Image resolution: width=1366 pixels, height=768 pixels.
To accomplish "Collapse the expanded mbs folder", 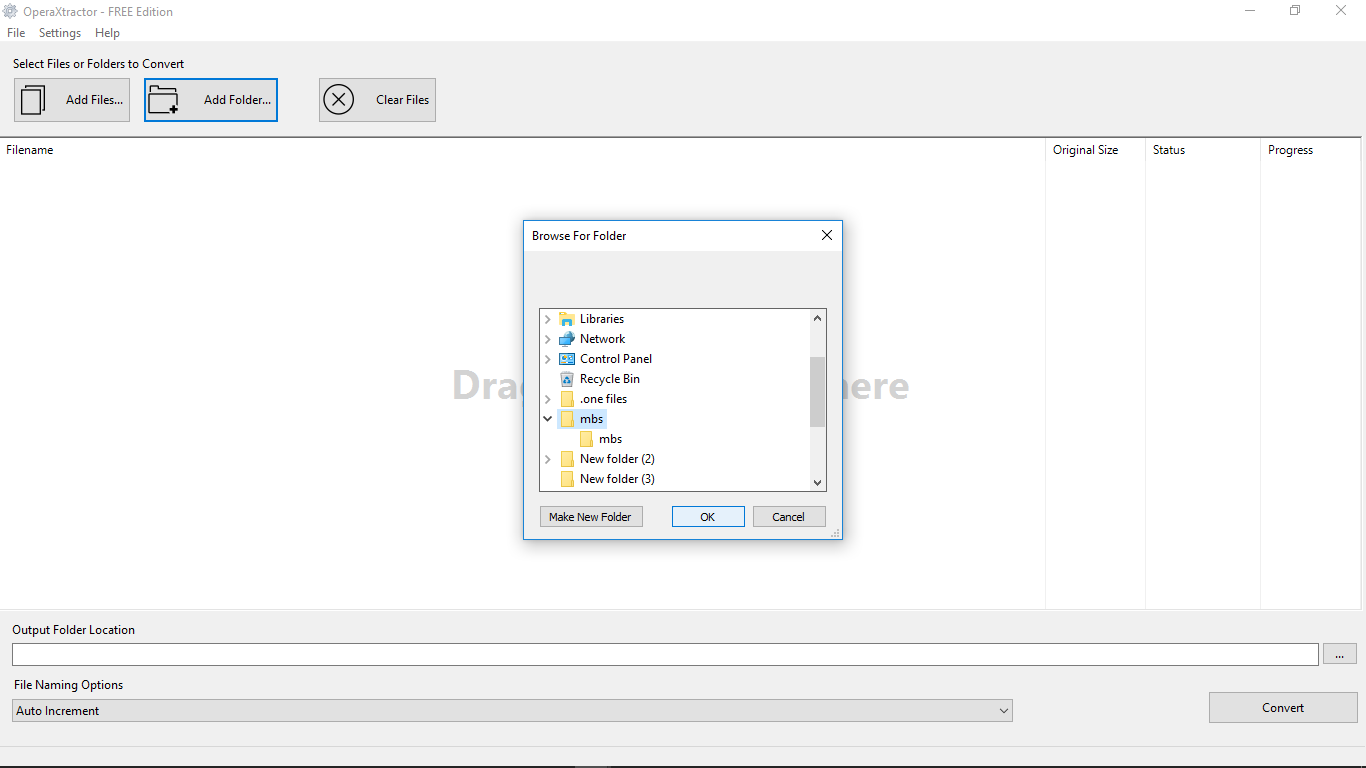I will pos(548,419).
